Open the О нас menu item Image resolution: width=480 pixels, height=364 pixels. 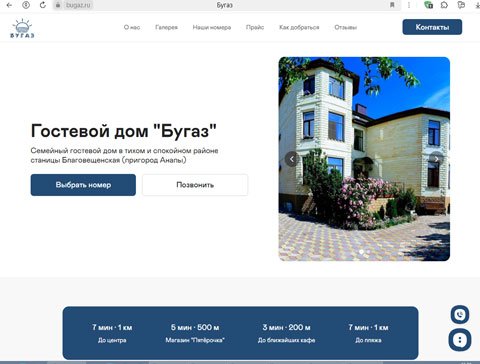pyautogui.click(x=132, y=27)
